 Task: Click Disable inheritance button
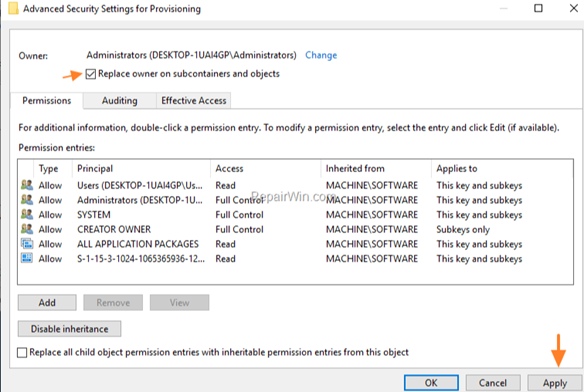click(x=69, y=329)
